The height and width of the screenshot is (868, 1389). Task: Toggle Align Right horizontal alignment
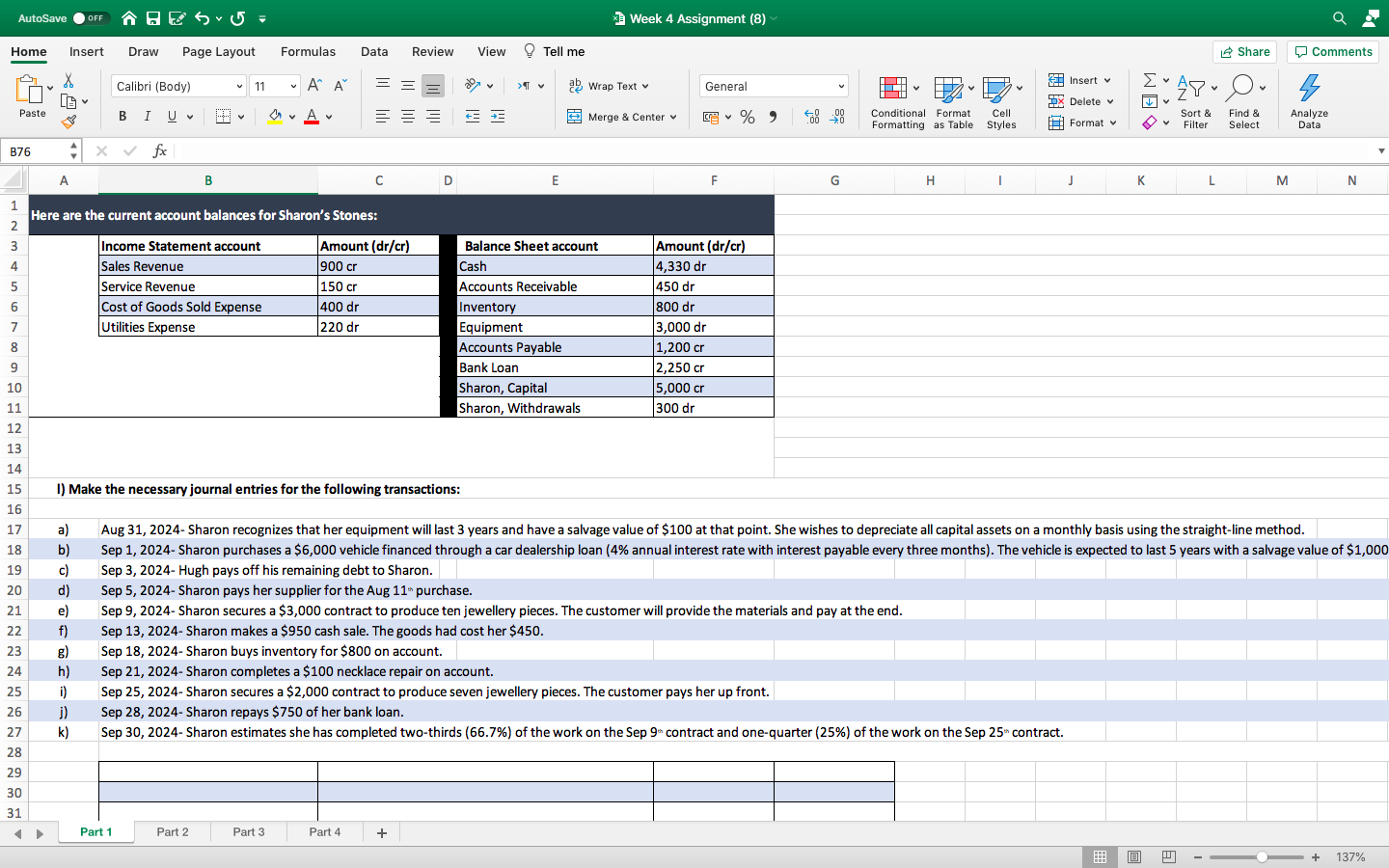point(433,117)
